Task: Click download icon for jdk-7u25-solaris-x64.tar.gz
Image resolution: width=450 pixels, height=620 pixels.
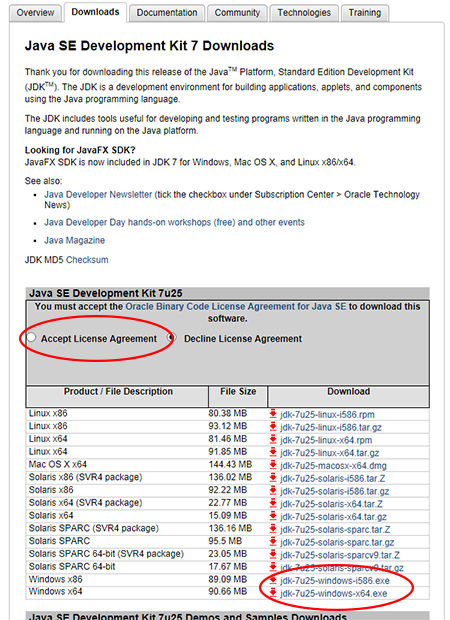Action: click(273, 516)
